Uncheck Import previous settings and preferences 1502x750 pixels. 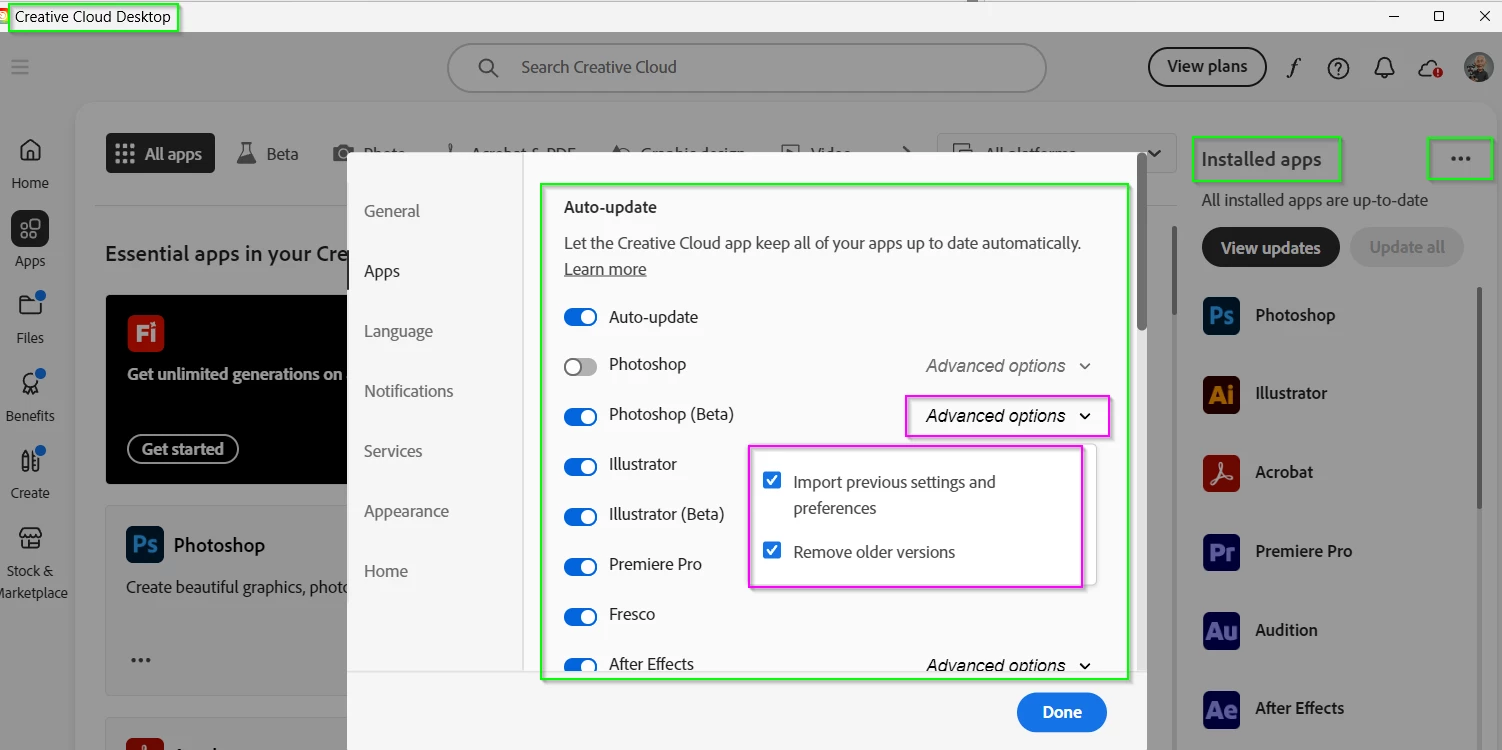(772, 480)
